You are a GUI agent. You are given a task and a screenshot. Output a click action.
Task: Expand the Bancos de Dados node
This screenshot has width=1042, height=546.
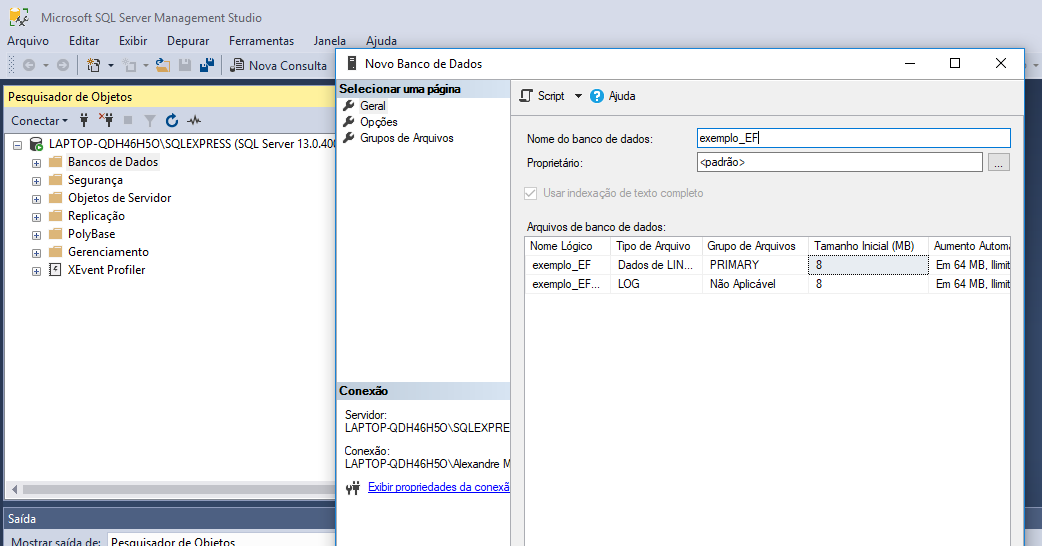pos(37,163)
